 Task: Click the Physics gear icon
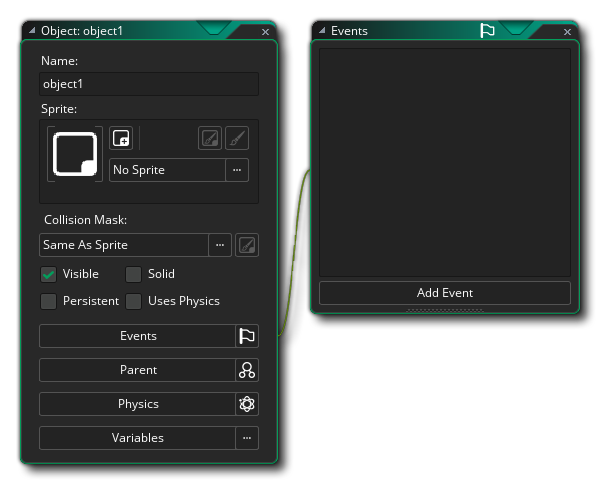click(x=247, y=404)
